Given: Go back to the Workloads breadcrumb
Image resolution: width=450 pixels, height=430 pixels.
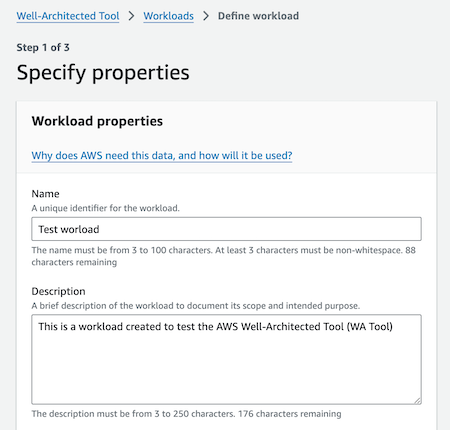Looking at the screenshot, I should click(168, 16).
